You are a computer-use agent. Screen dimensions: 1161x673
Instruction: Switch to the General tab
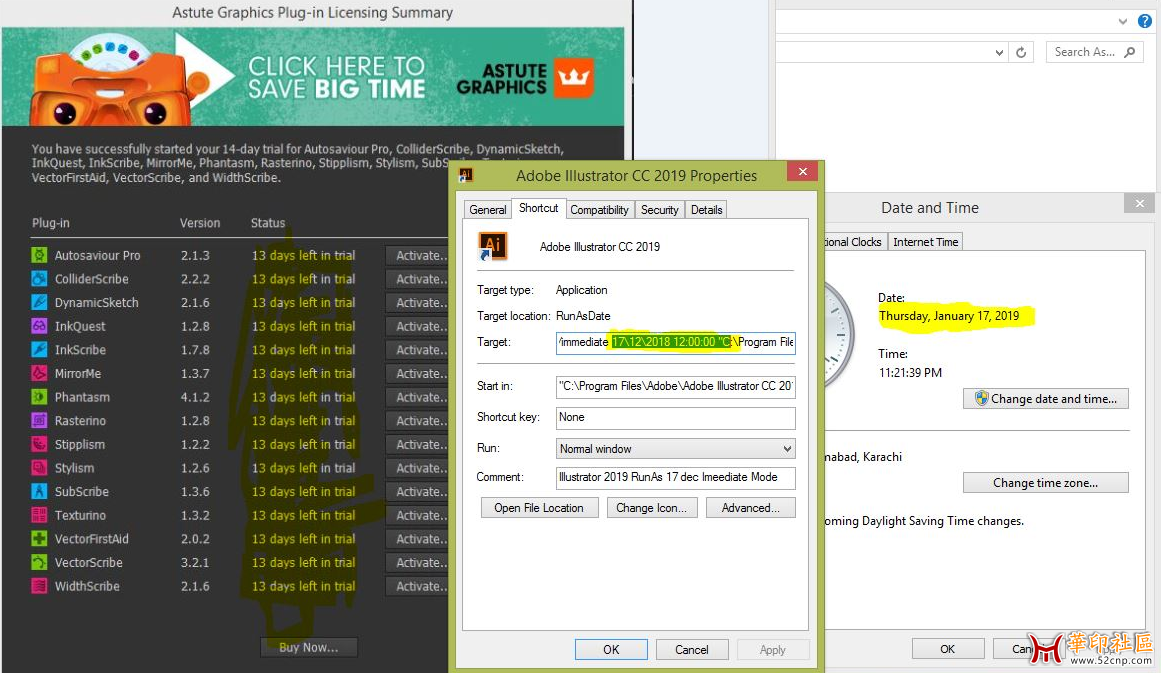[488, 210]
